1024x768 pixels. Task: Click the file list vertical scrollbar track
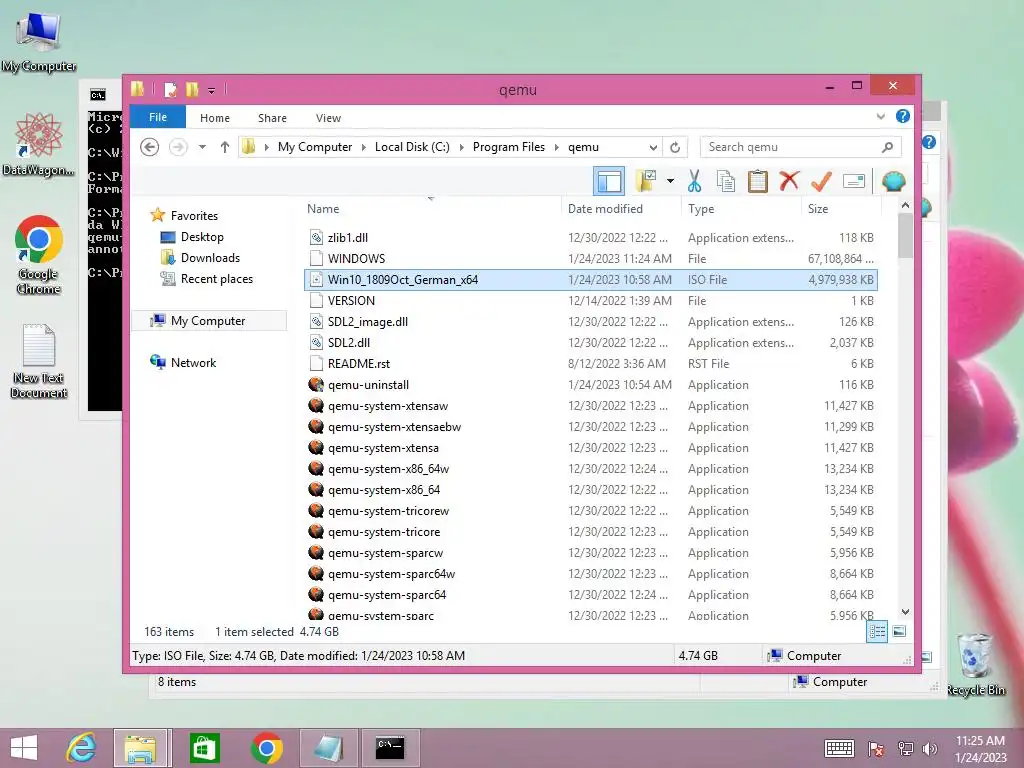tap(905, 431)
